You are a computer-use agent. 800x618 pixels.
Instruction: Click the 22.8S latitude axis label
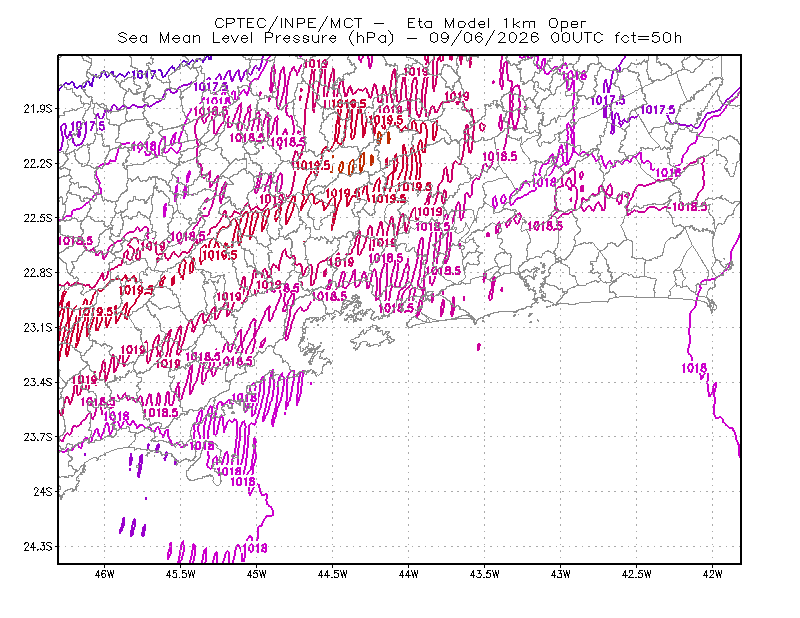[x=38, y=273]
